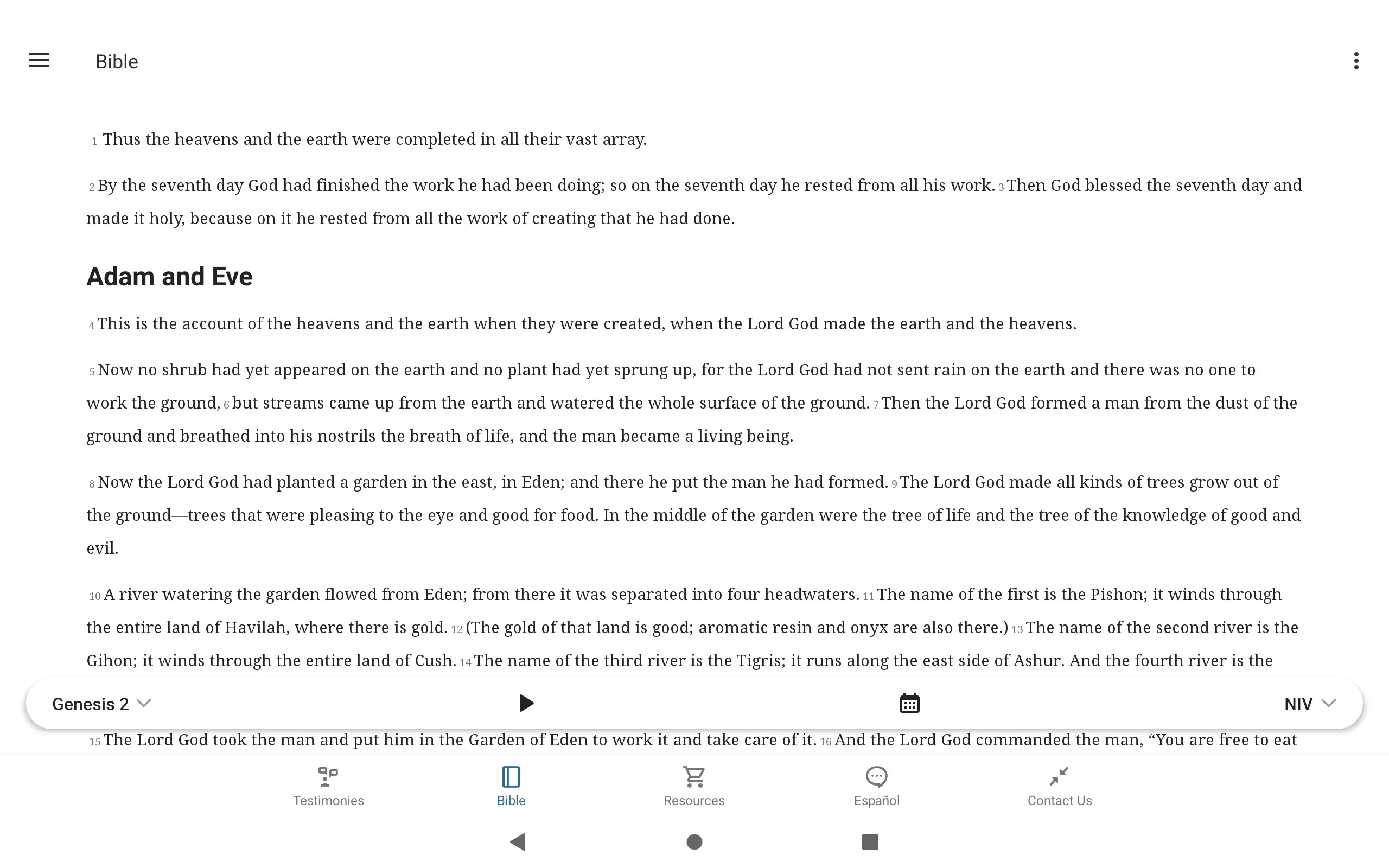Tap the home circle button at bottom

pos(694,842)
